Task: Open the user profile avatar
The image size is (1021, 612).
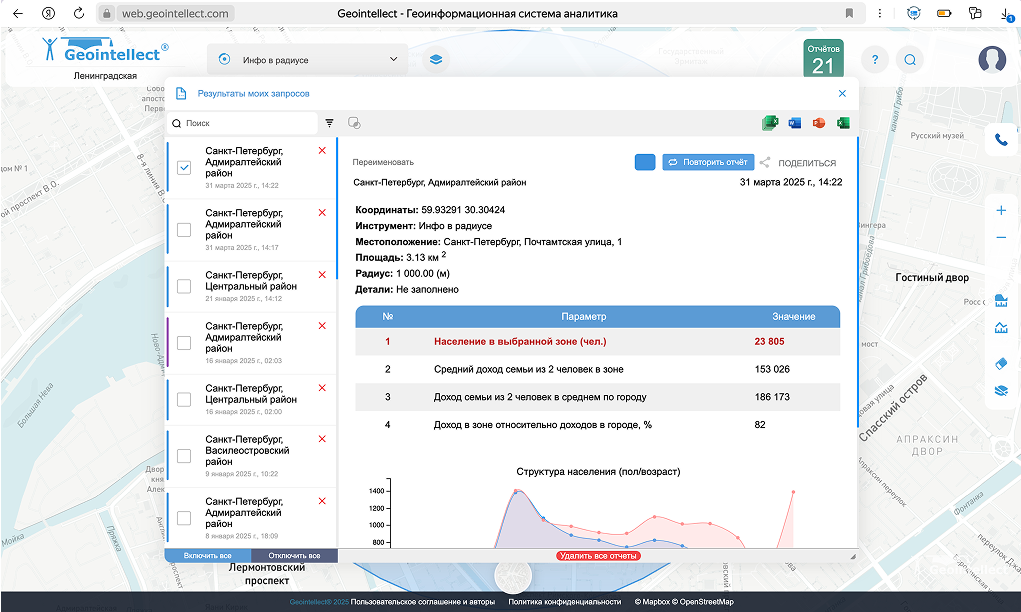Action: 992,60
